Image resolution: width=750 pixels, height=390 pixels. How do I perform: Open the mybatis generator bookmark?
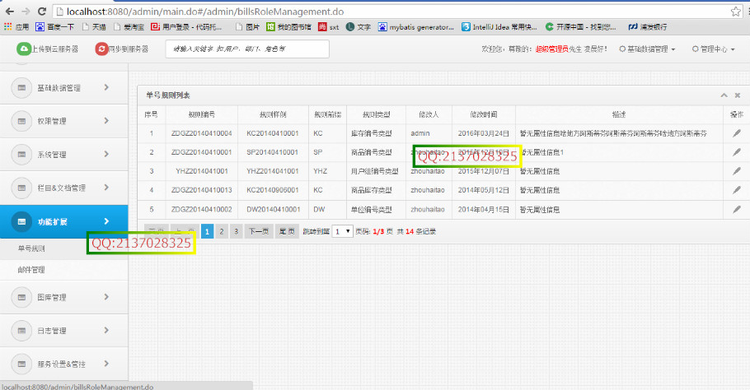point(416,27)
